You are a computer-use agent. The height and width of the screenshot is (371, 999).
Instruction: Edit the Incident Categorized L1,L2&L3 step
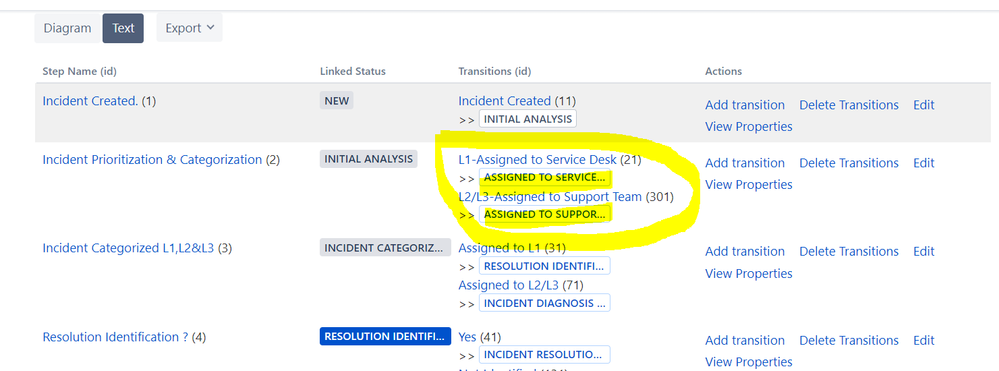coord(924,251)
